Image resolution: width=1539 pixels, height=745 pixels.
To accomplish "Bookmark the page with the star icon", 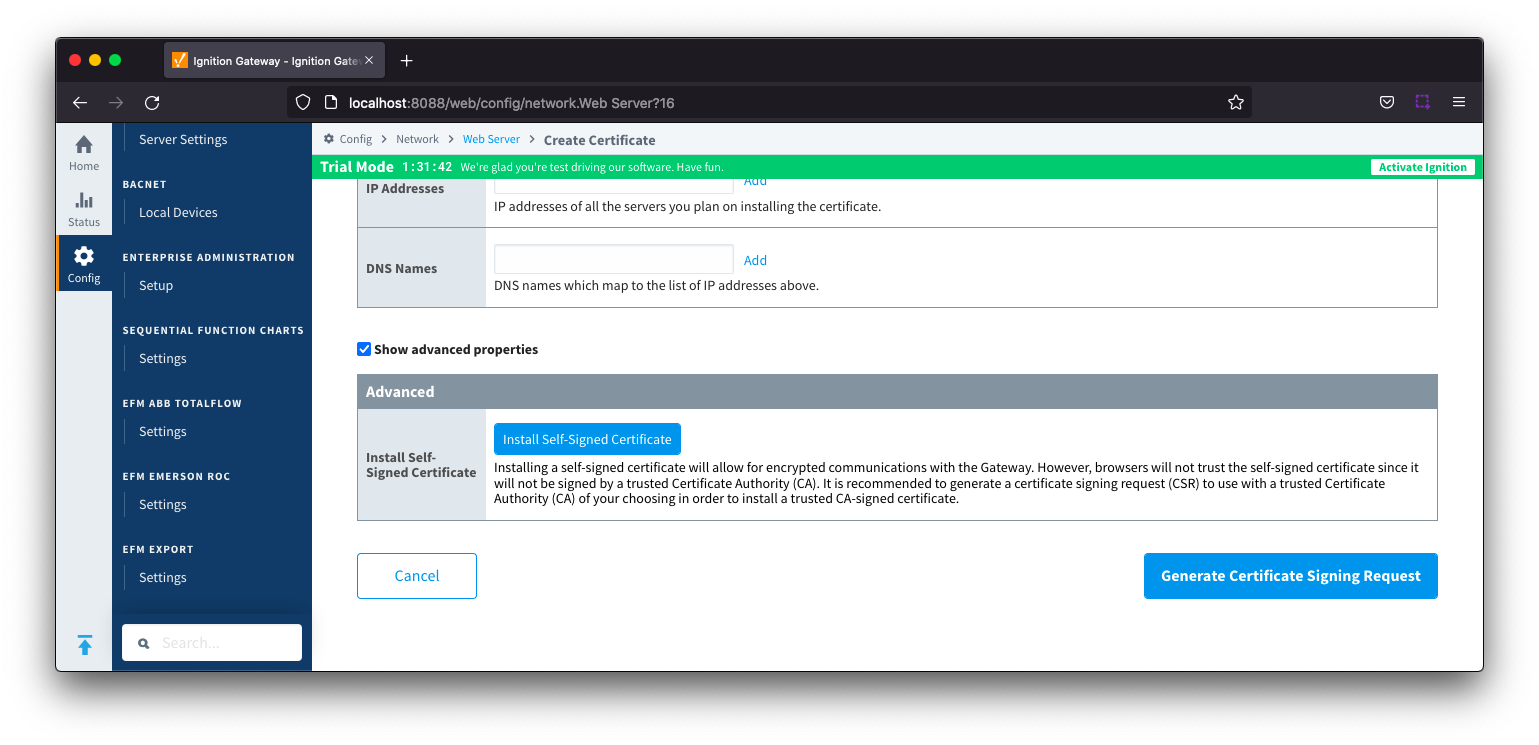I will point(1235,102).
